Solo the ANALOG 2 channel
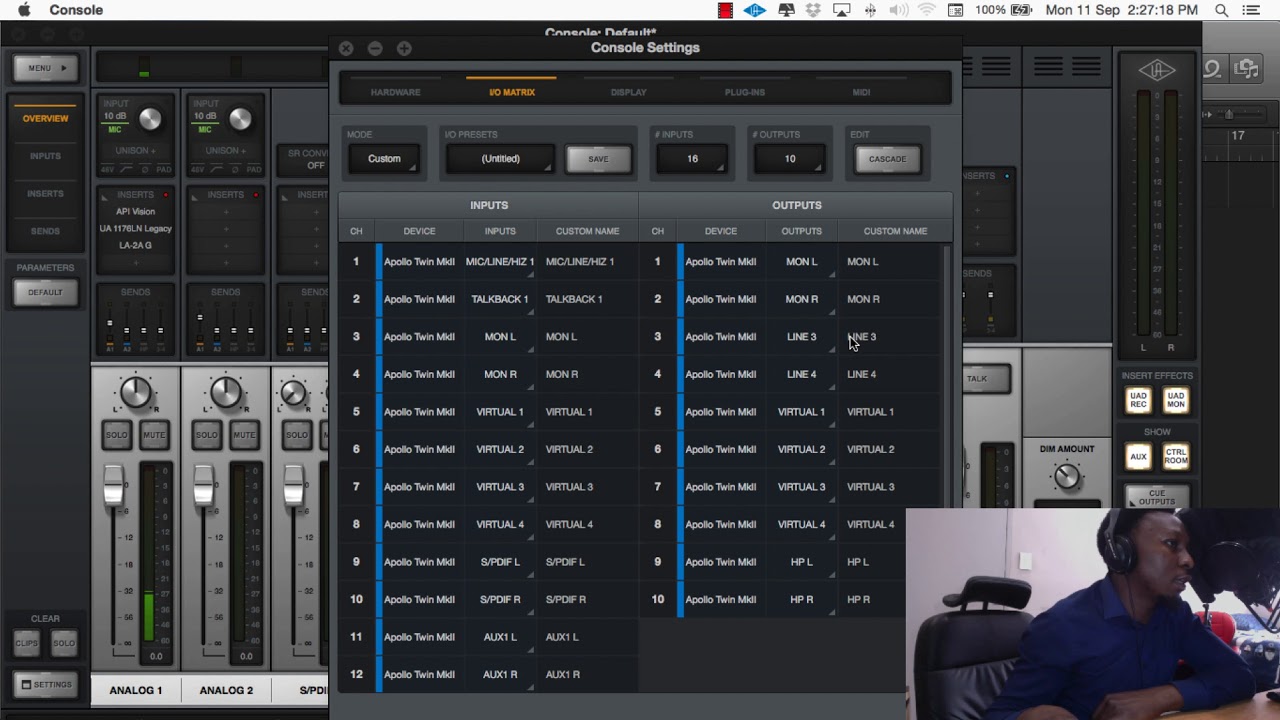This screenshot has width=1280, height=720. coord(207,435)
